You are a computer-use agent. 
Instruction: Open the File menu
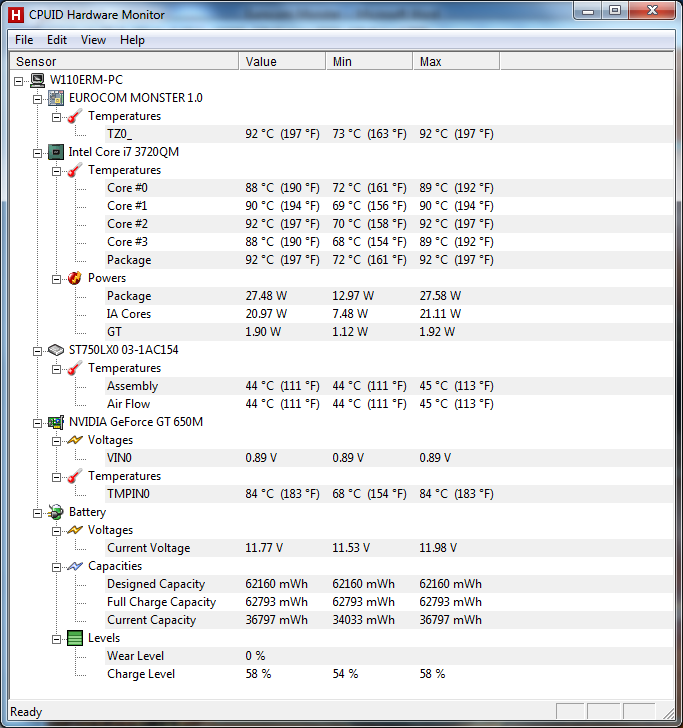click(24, 40)
